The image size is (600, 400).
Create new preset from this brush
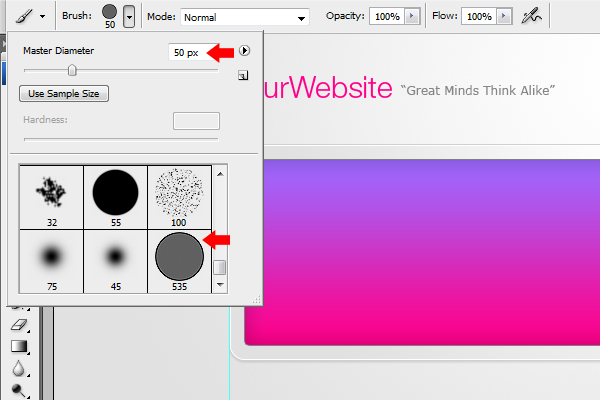click(243, 75)
